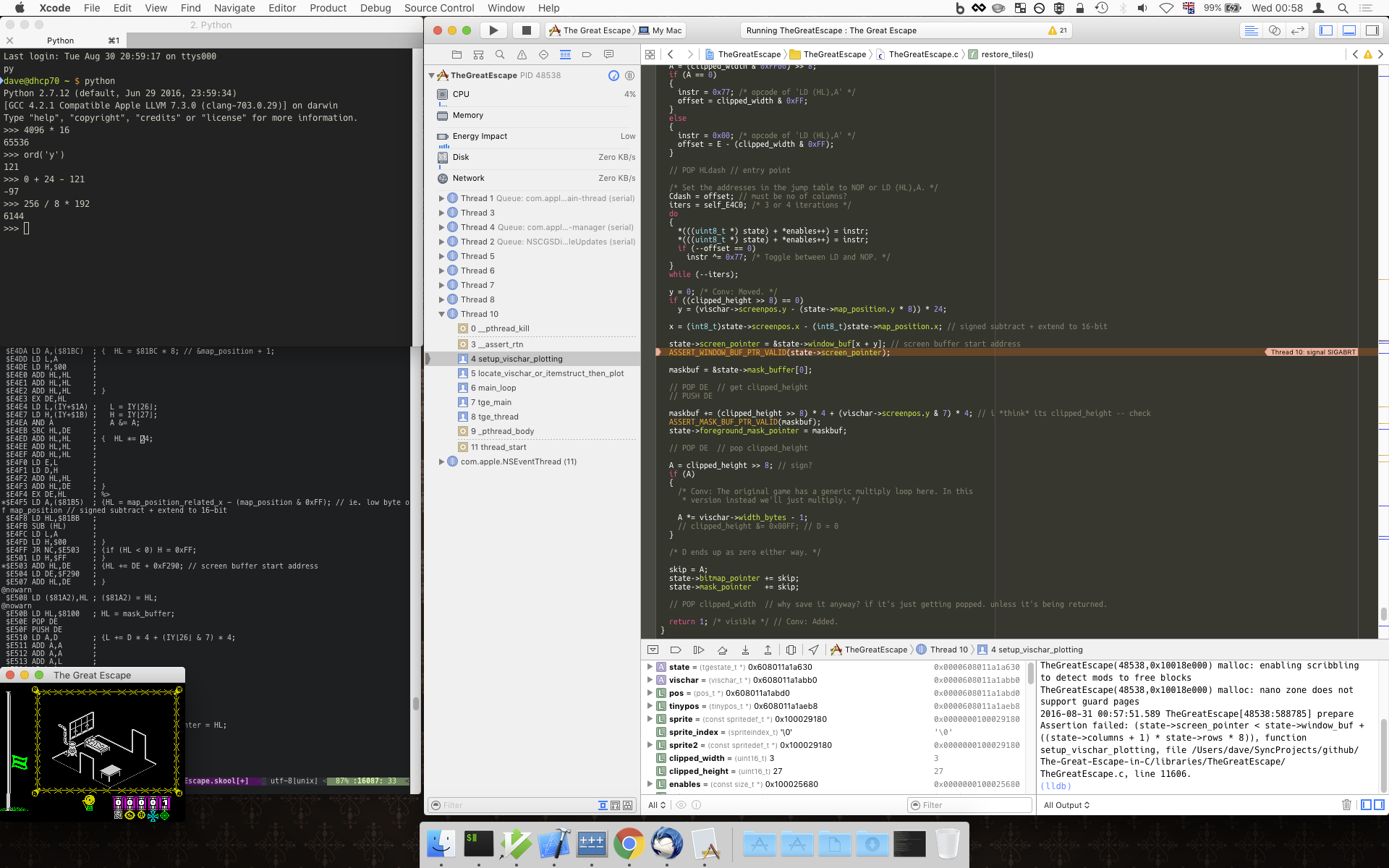Toggle the Utilities pane visibility
This screenshot has height=868, width=1389.
1372,30
